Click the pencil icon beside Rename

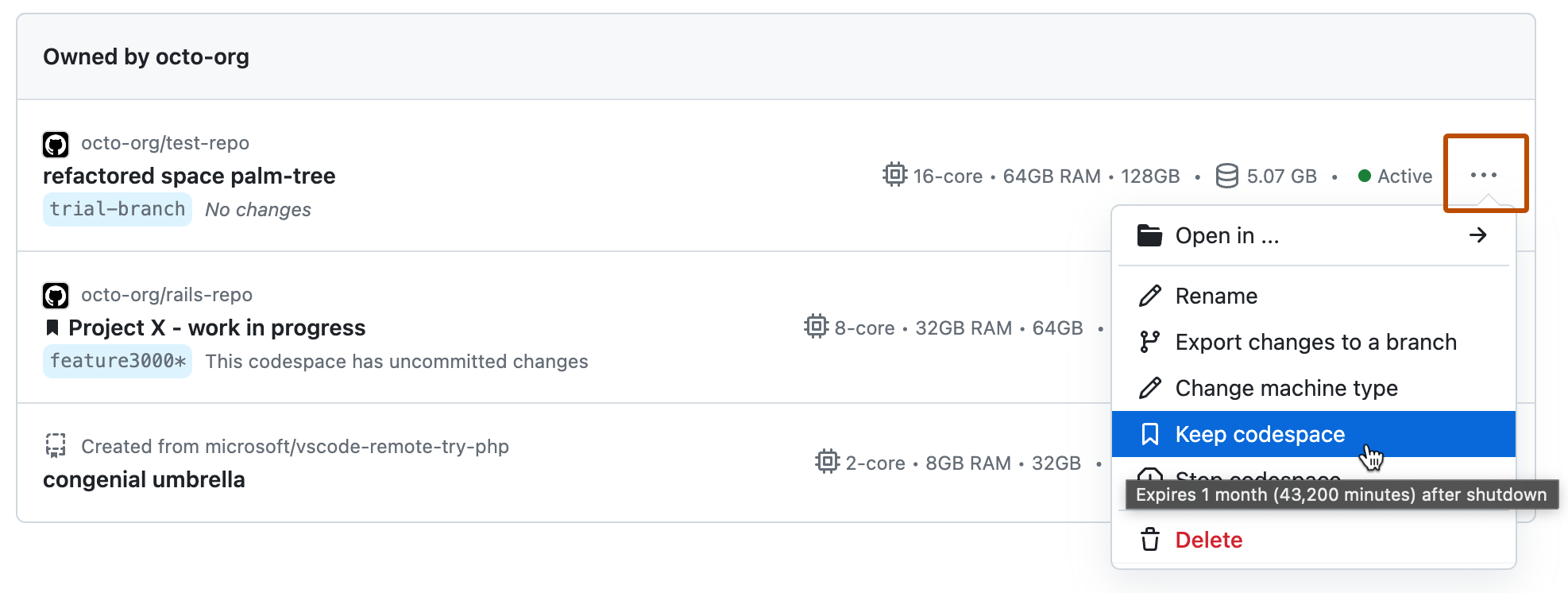coord(1149,295)
